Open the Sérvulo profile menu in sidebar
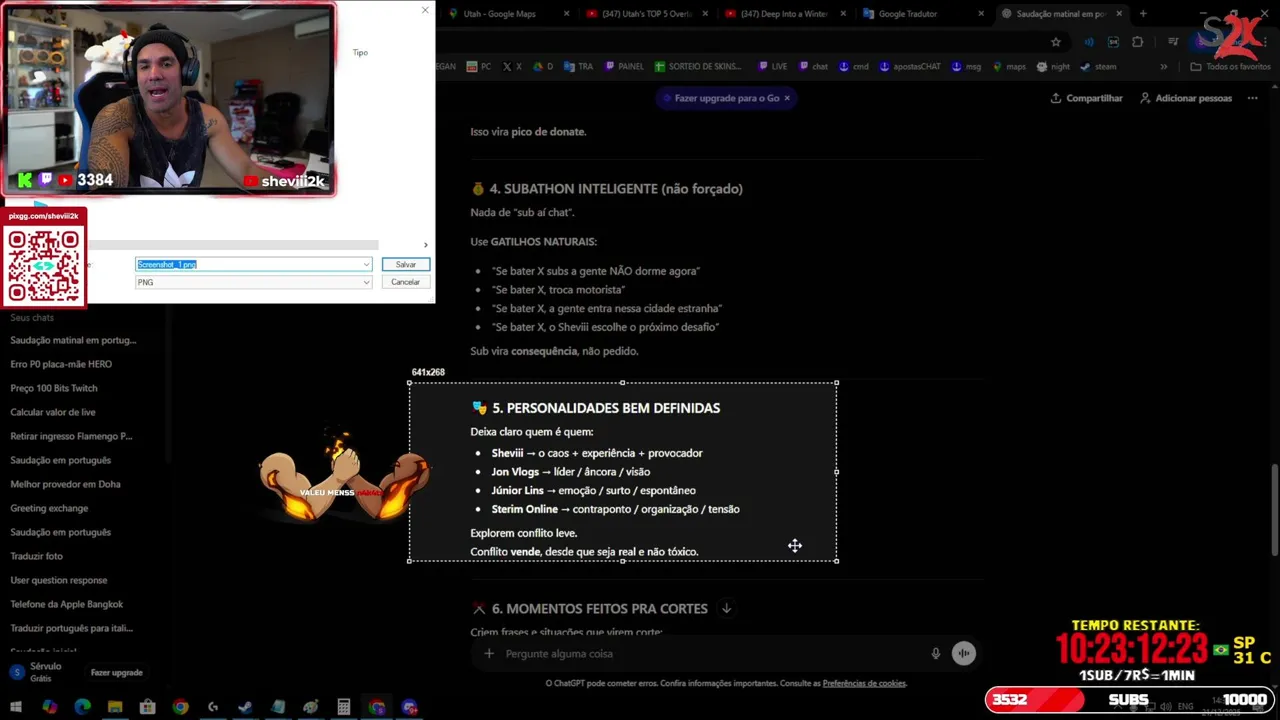Viewport: 1280px width, 720px height. coord(35,672)
